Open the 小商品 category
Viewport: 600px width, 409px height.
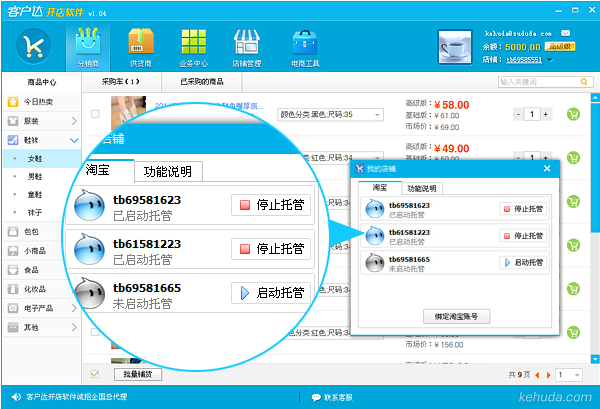coord(42,251)
